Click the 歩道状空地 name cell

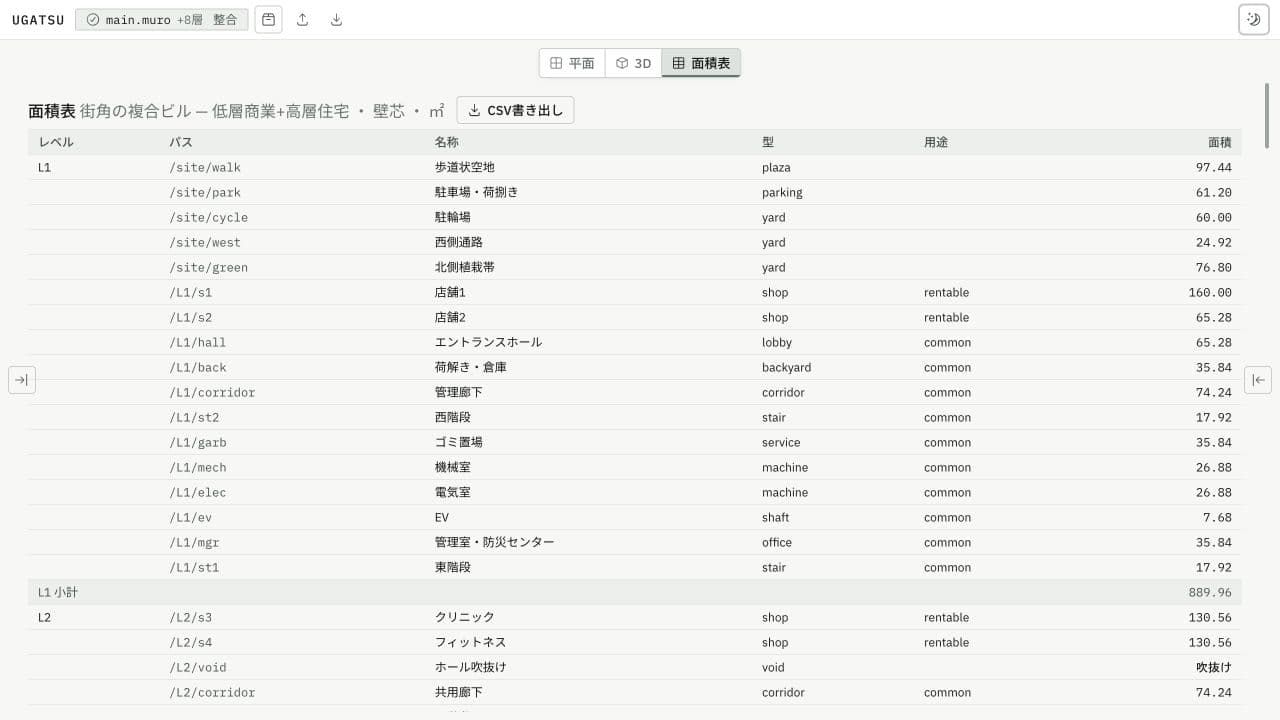[464, 167]
